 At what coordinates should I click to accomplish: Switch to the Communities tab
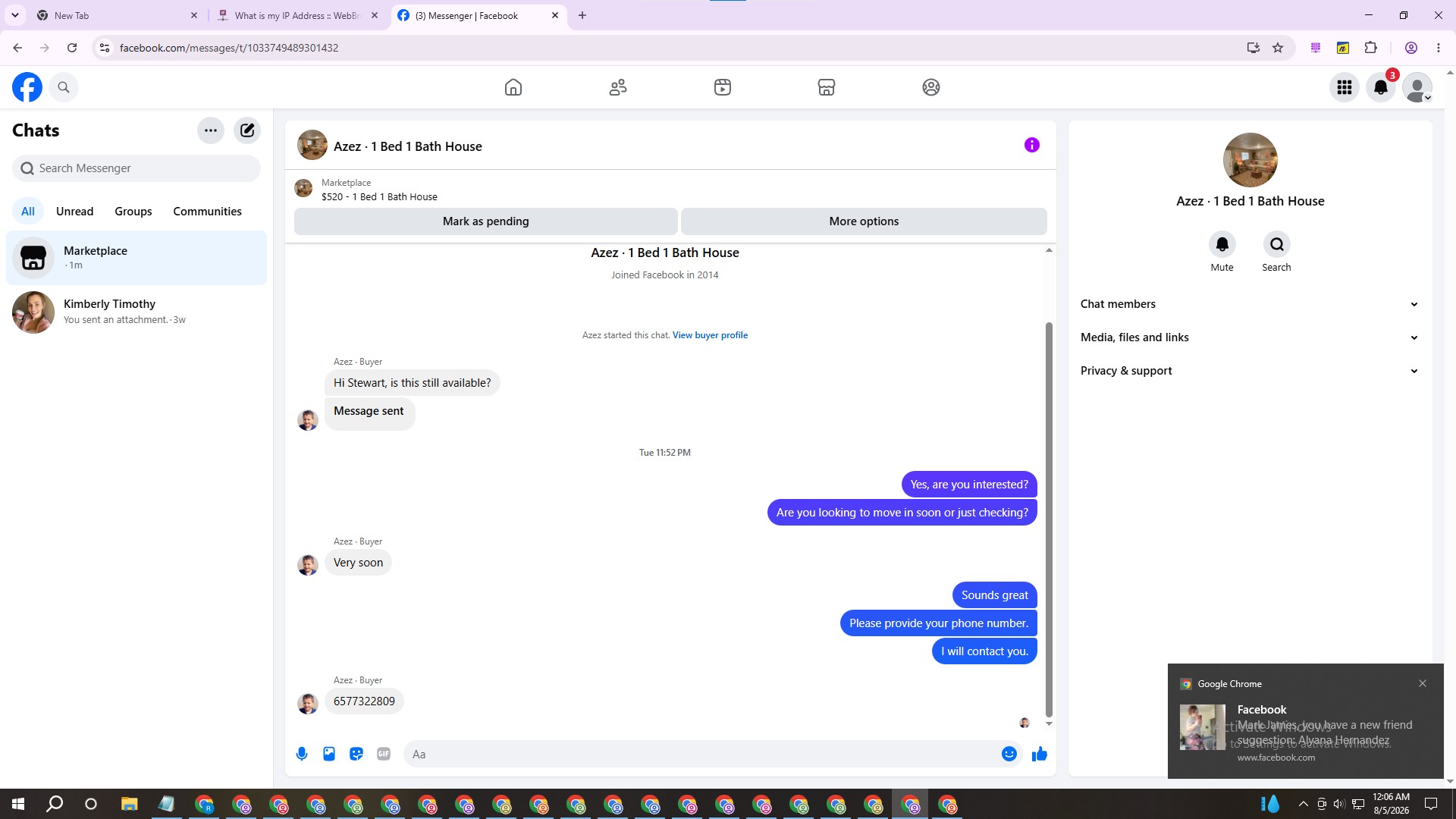(207, 212)
